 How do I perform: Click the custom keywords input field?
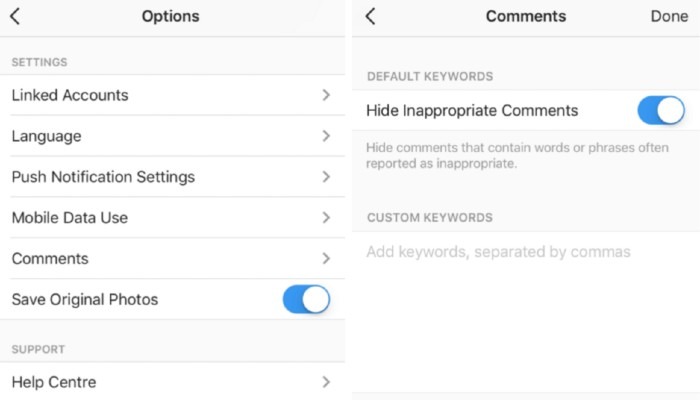[498, 252]
